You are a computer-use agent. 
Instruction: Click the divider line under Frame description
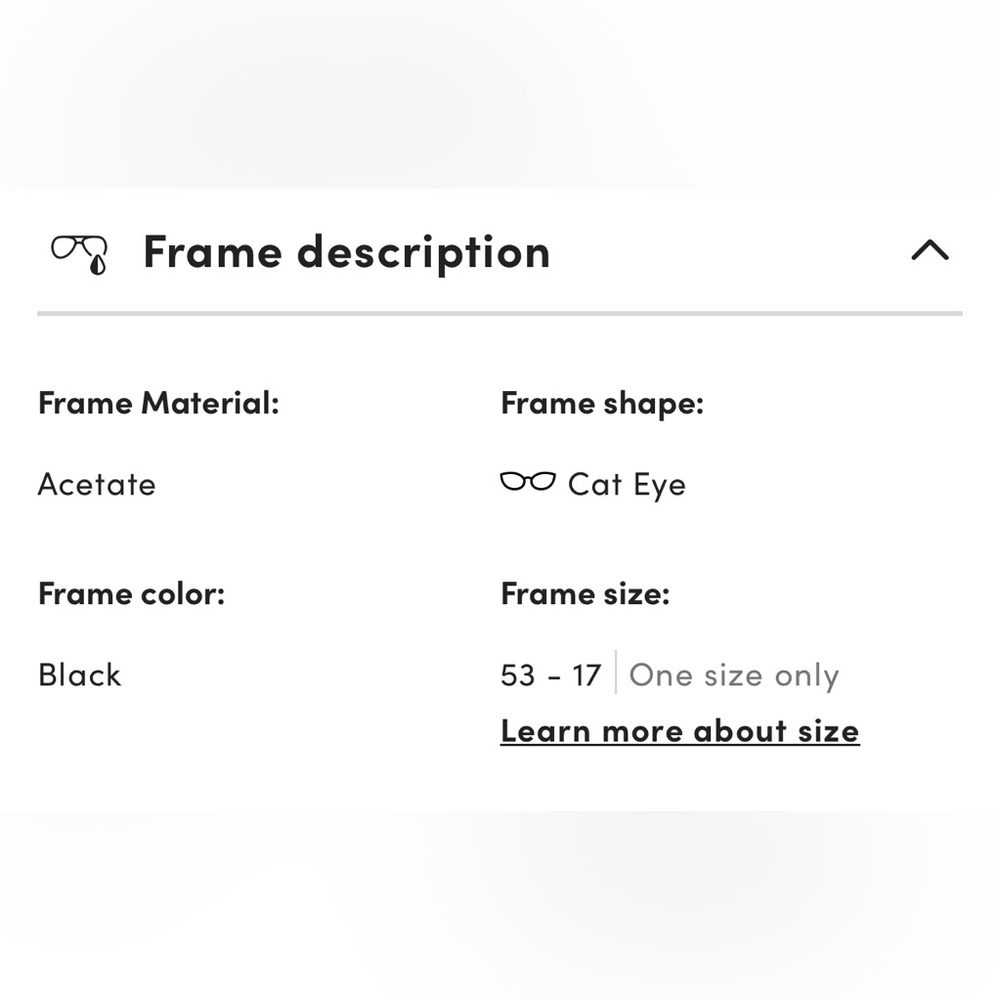[x=500, y=313]
